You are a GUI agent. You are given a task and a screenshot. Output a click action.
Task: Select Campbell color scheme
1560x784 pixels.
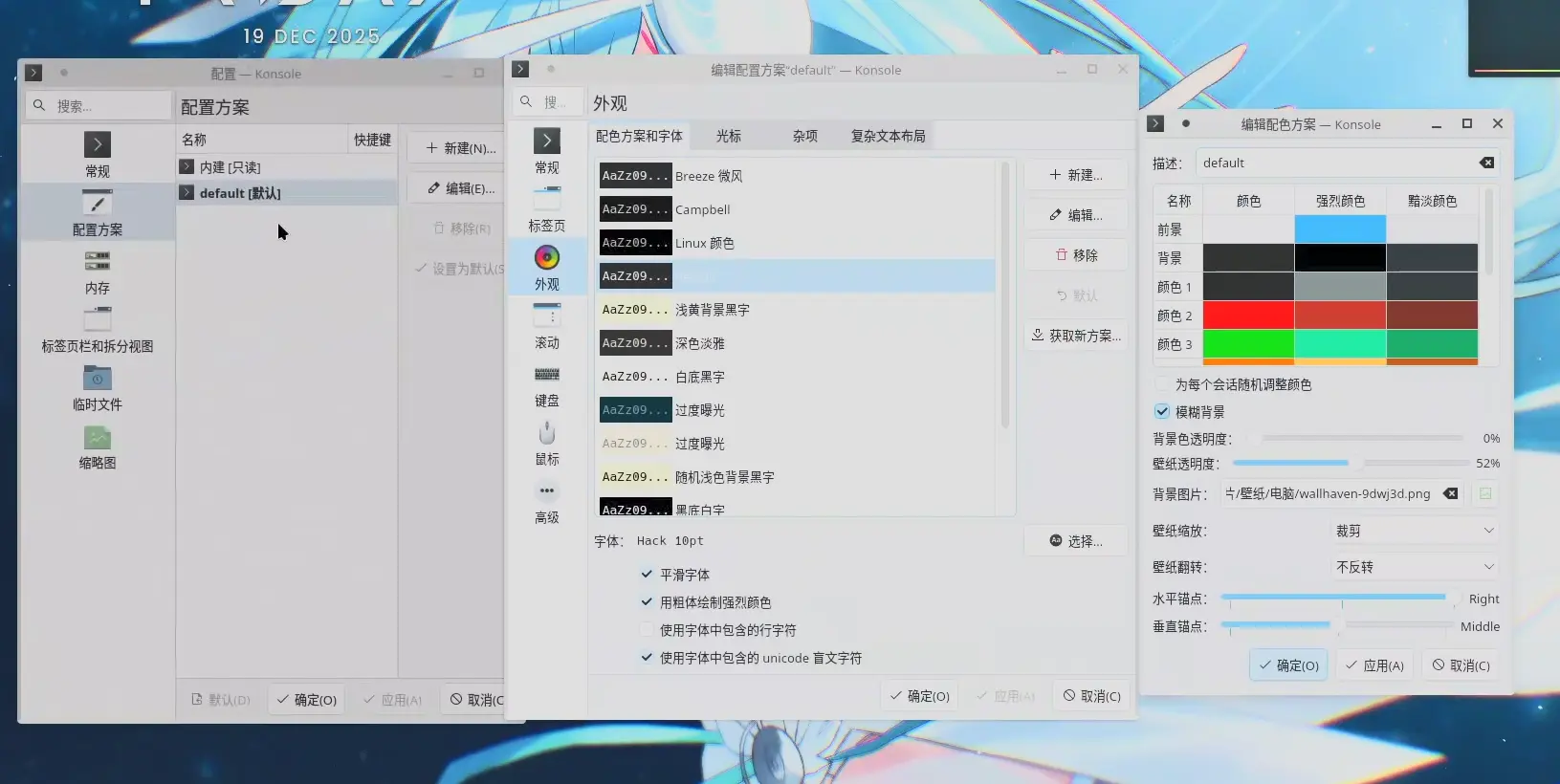(796, 209)
